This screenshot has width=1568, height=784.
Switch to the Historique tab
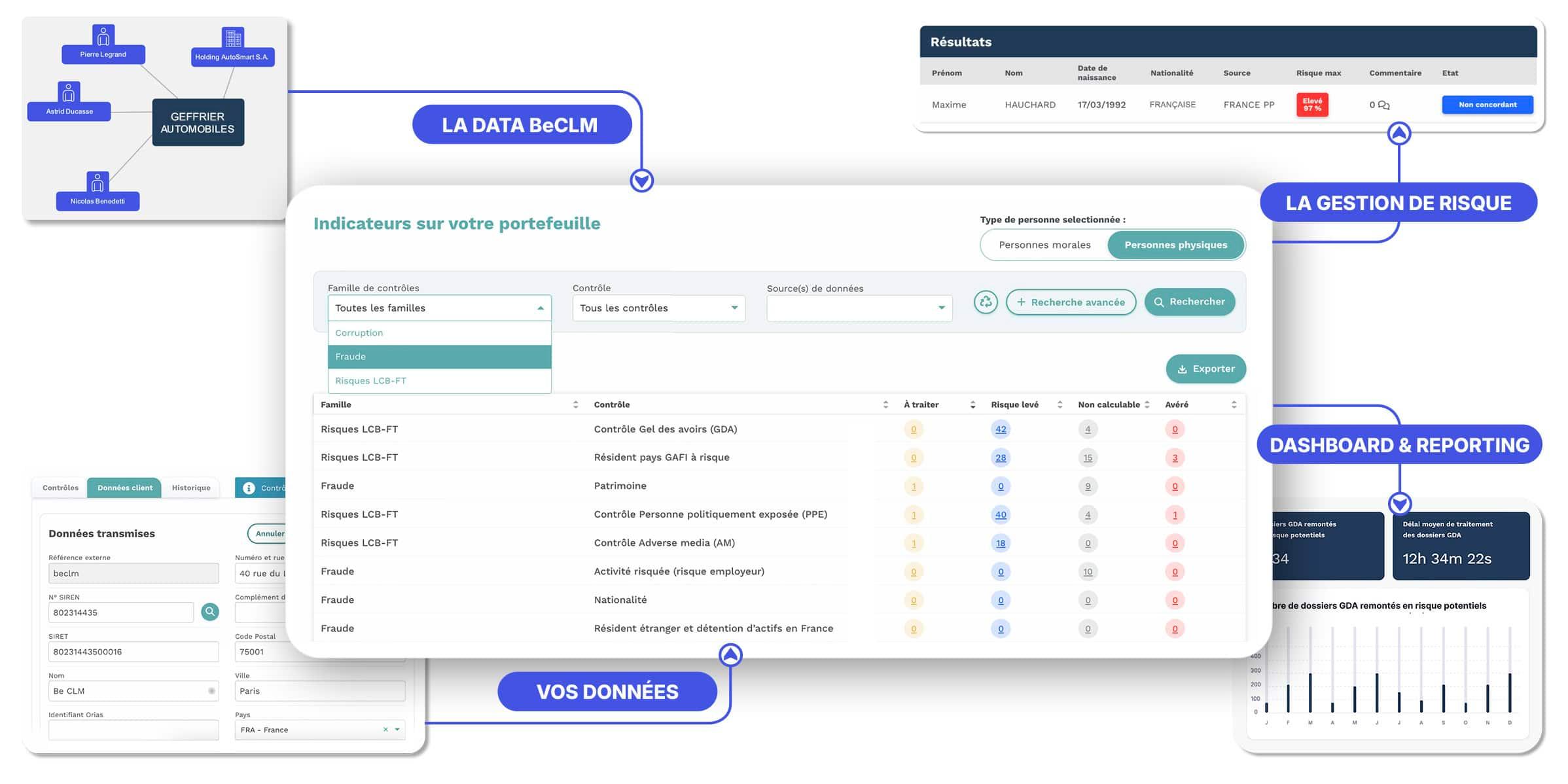(190, 487)
